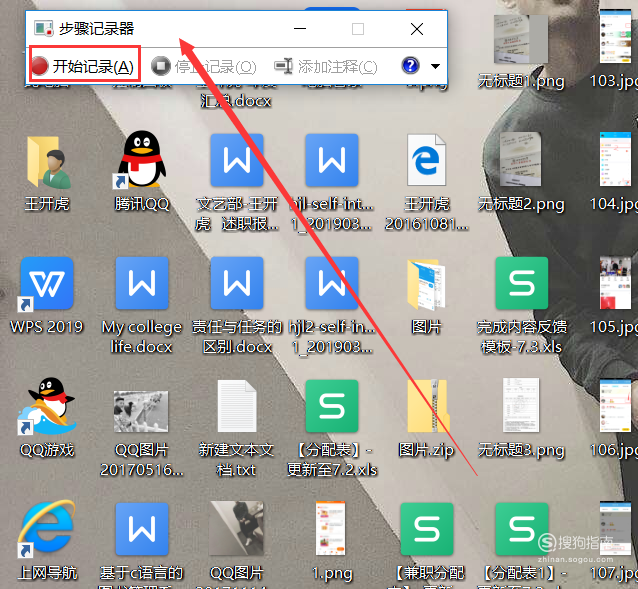Click the Start Record (开始记录) button

[x=83, y=66]
